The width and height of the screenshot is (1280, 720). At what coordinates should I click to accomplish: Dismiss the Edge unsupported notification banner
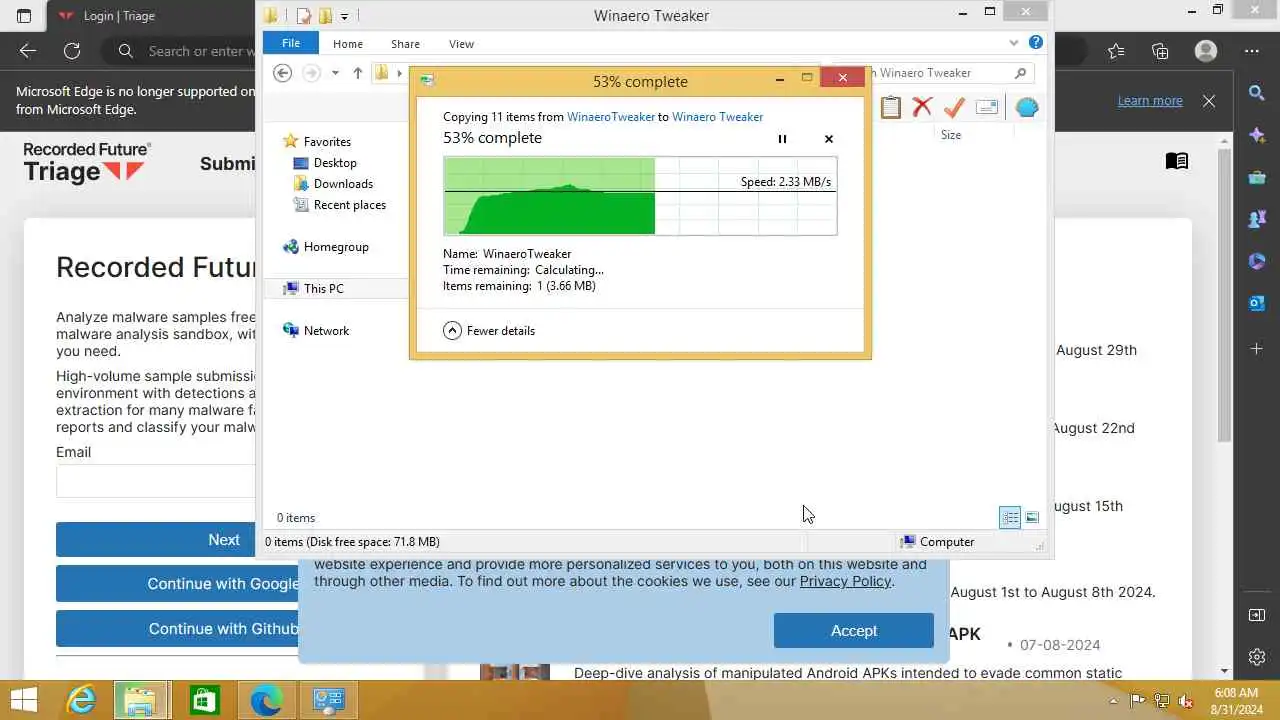coord(1209,101)
